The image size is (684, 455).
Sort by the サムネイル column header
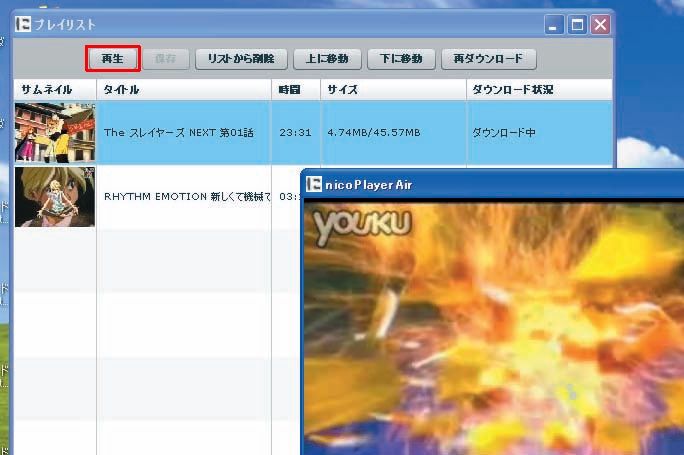(55, 90)
